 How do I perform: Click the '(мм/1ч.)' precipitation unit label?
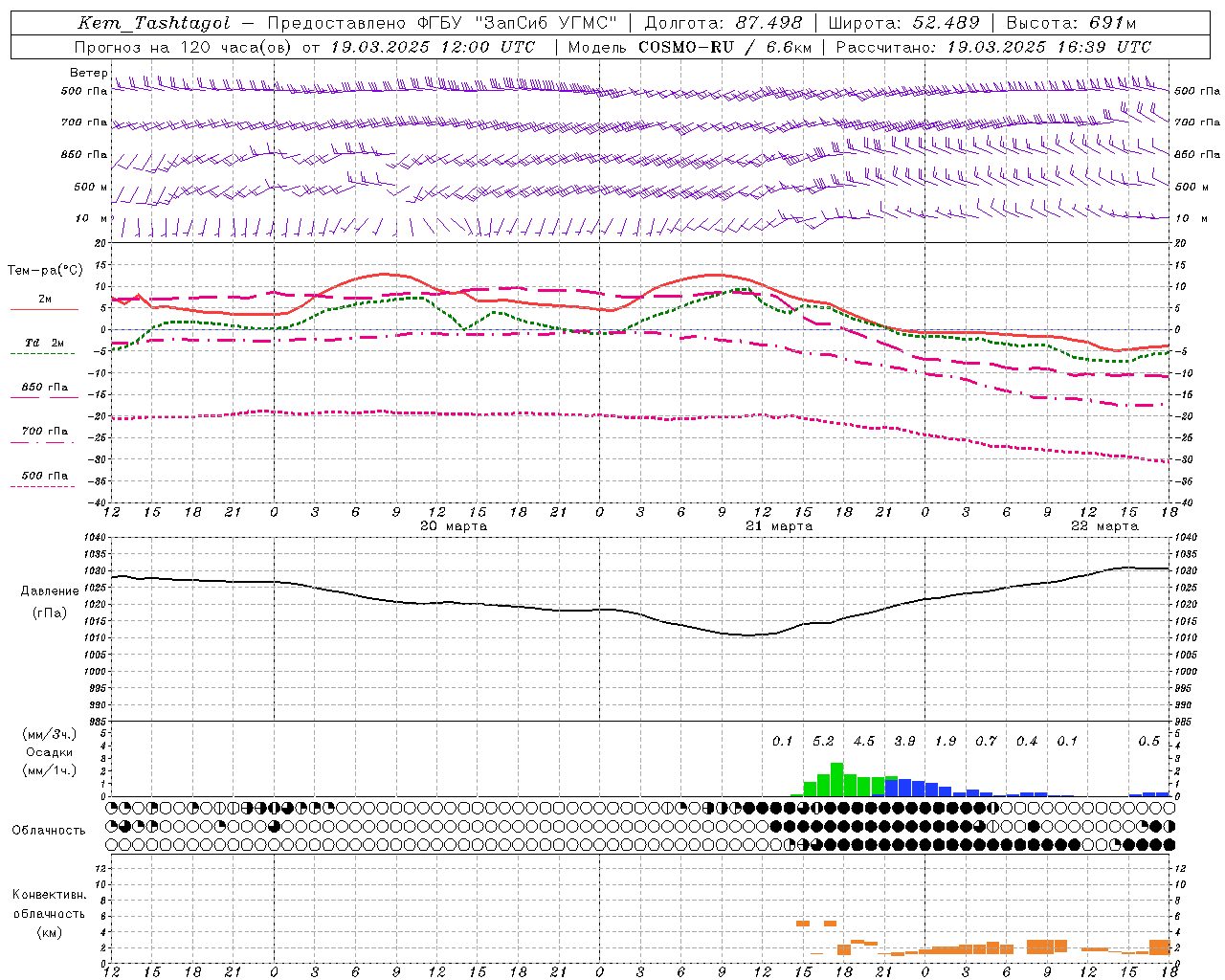tap(50, 770)
